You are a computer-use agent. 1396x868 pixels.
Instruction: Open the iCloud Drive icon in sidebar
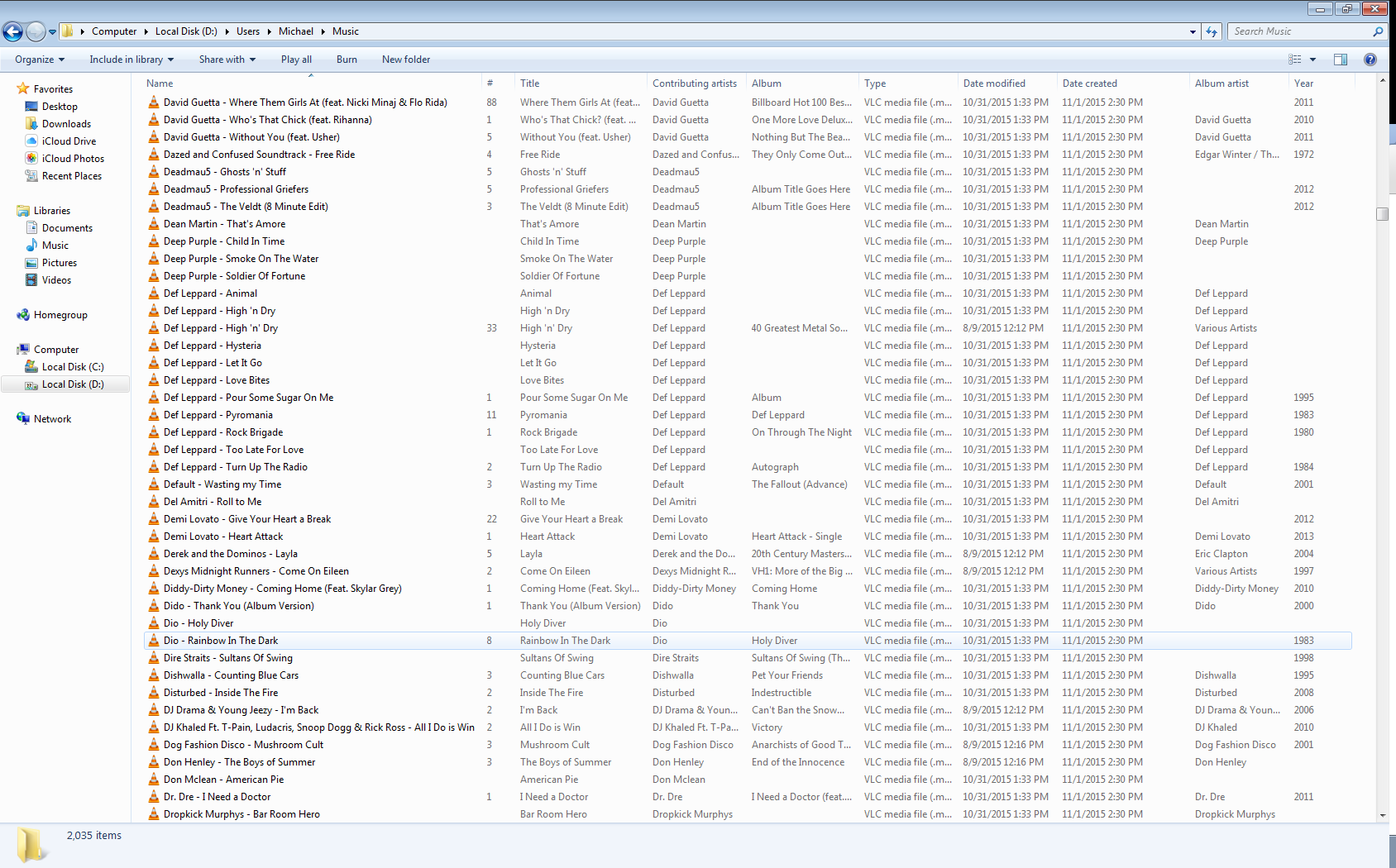[x=32, y=141]
